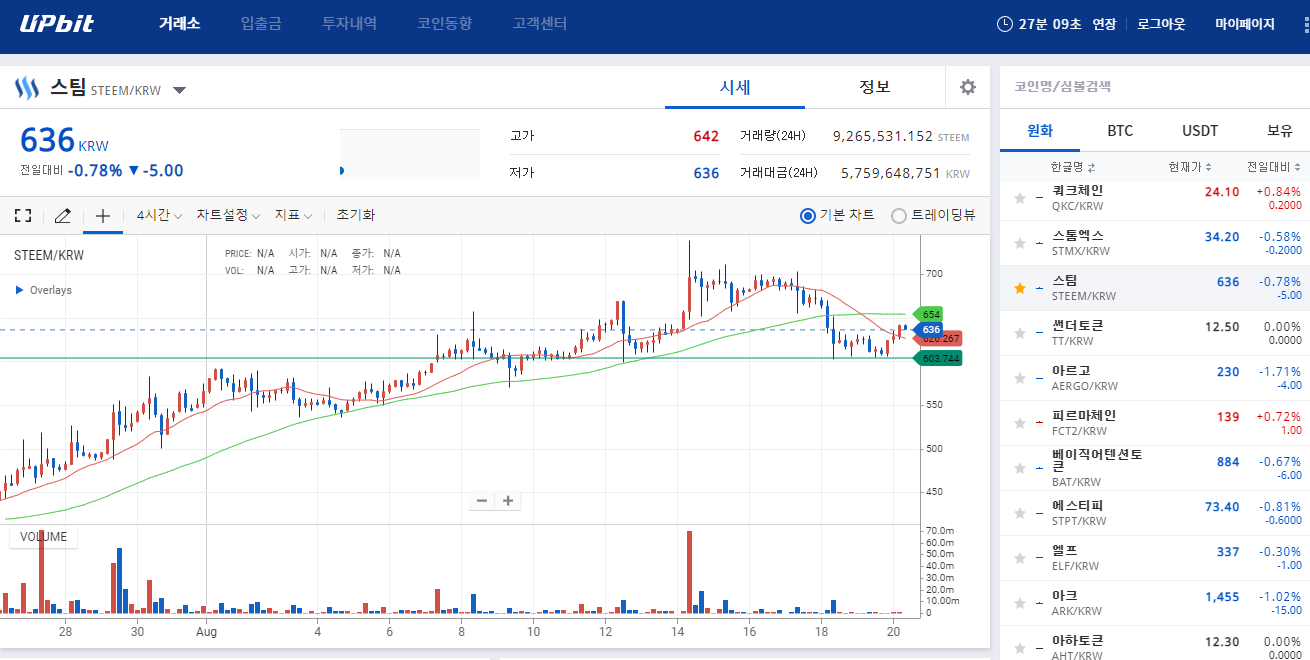
Task: Select 피르마체인 FCT2/KRW row
Action: (1155, 423)
